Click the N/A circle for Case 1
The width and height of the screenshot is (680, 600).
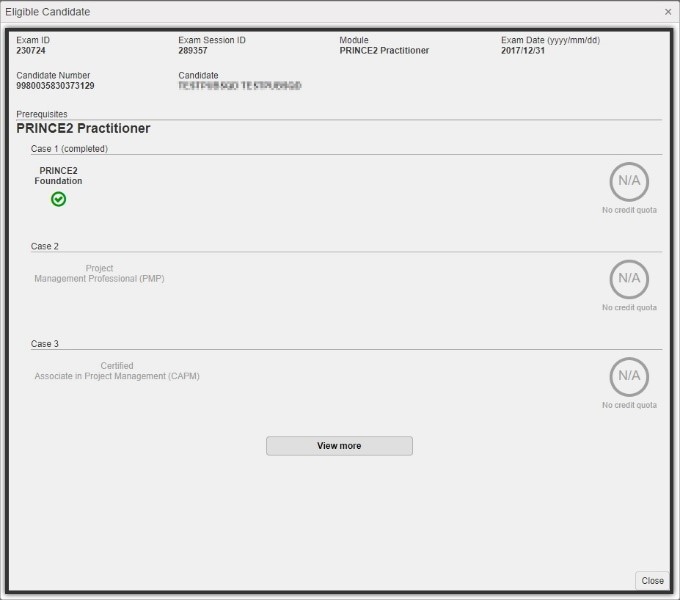pyautogui.click(x=629, y=182)
